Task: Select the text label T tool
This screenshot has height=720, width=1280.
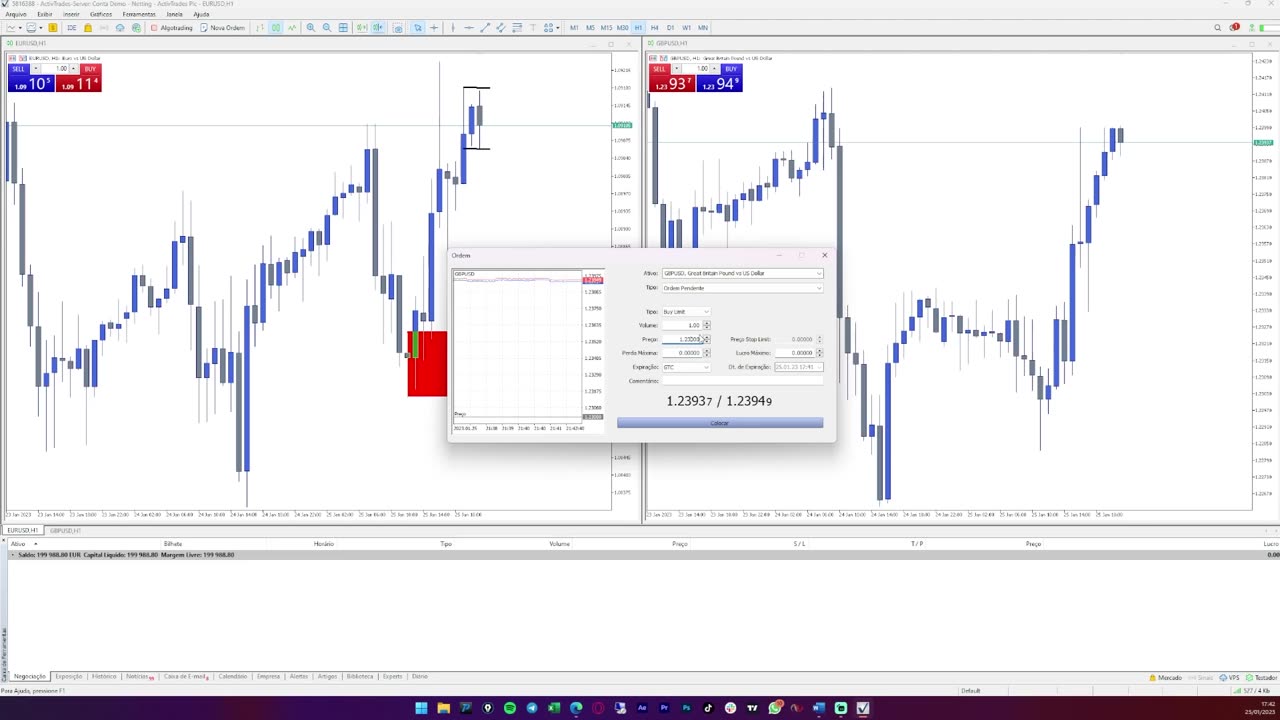Action: [533, 28]
